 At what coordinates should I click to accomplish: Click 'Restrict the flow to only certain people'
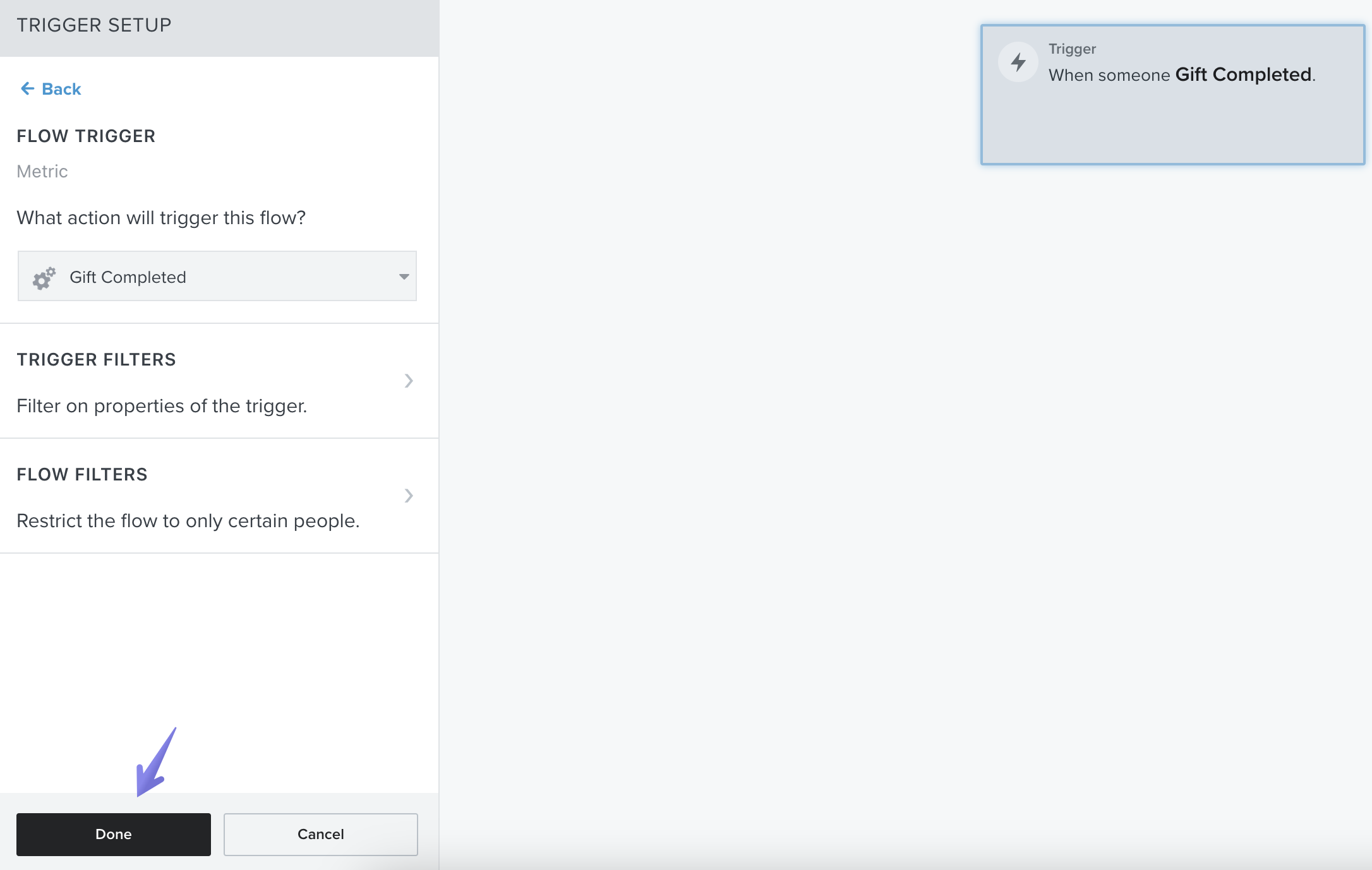pyautogui.click(x=188, y=521)
